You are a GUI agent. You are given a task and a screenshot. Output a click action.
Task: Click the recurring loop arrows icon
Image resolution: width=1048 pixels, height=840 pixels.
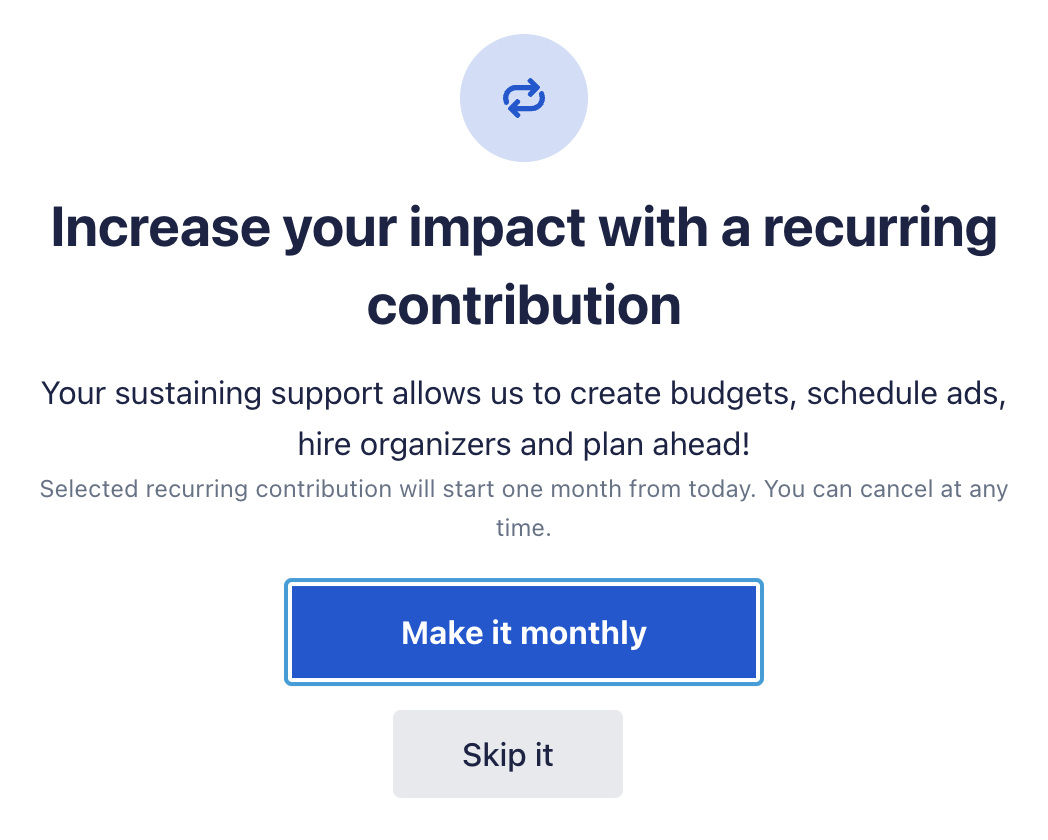click(523, 98)
